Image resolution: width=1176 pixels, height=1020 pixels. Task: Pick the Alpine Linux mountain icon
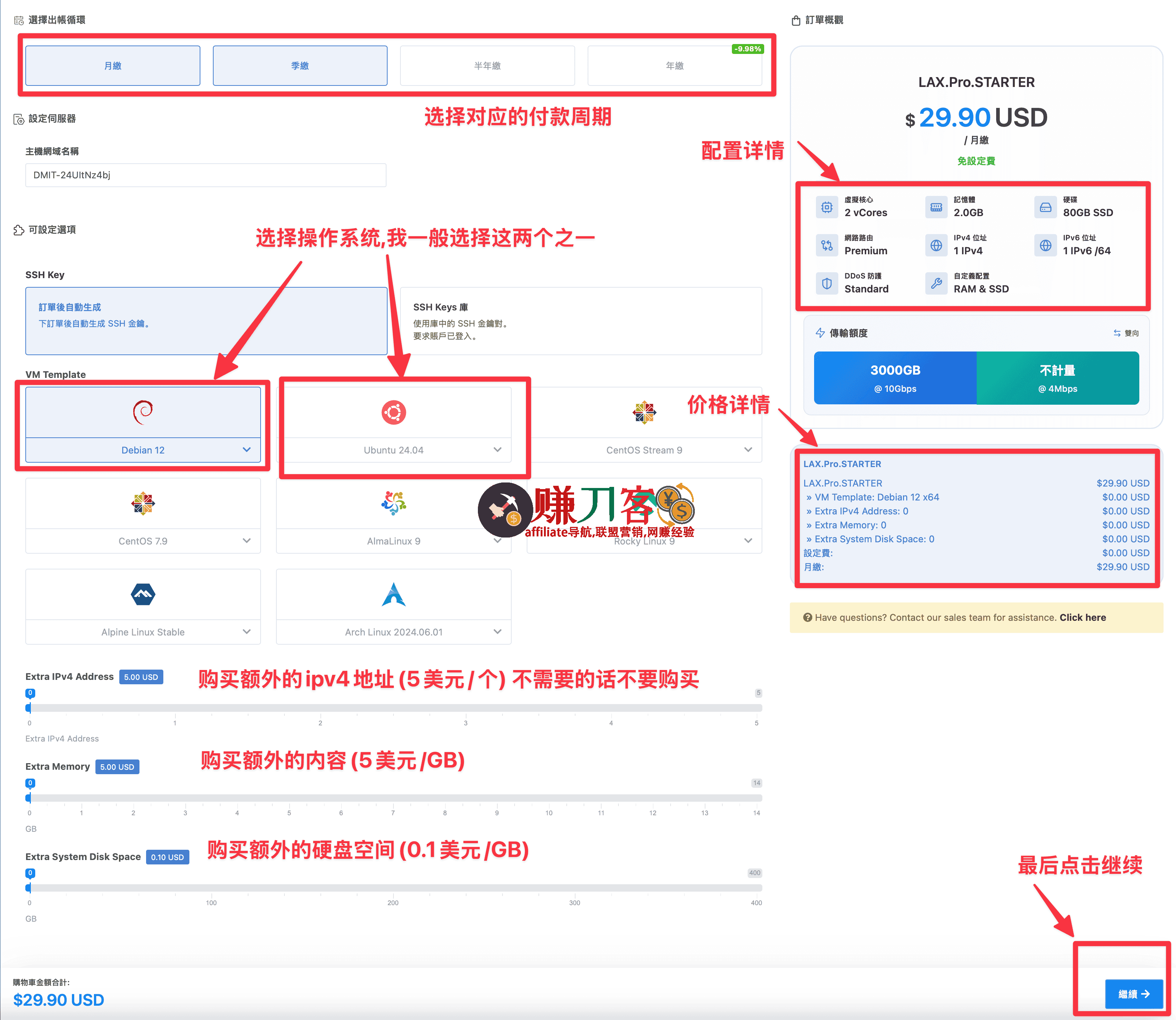tap(143, 594)
